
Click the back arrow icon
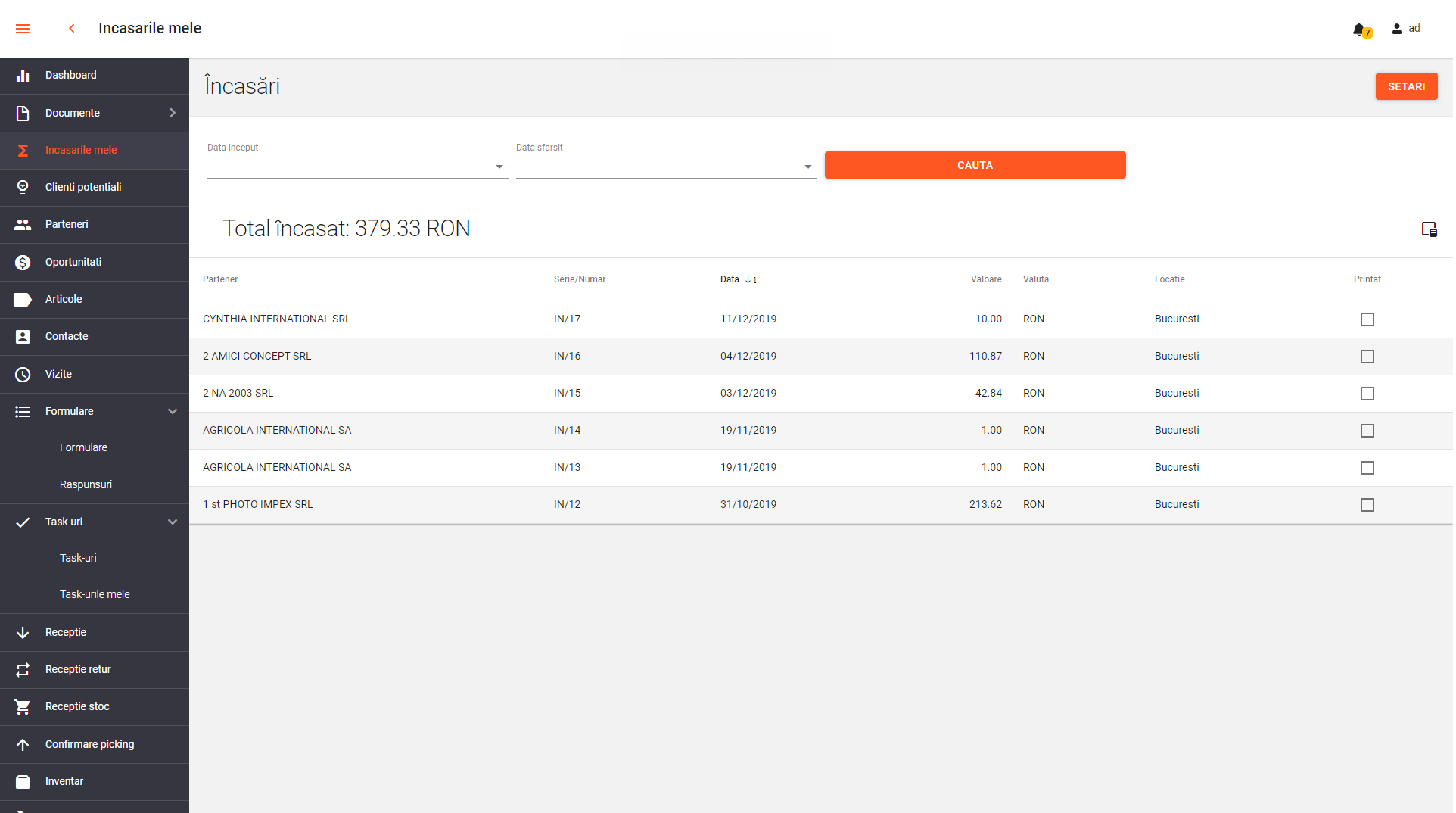pos(72,29)
